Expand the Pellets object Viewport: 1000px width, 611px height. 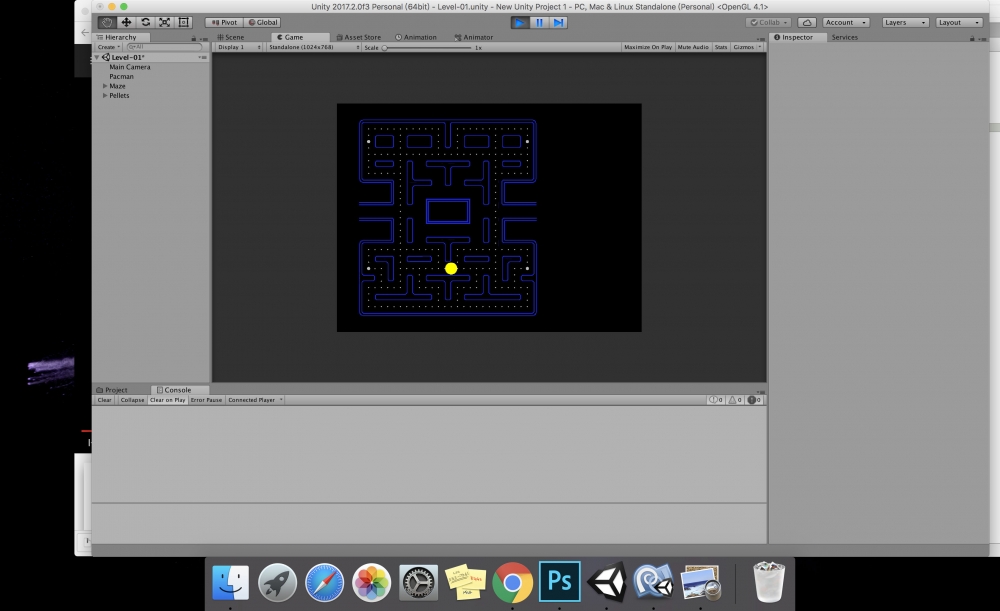click(105, 96)
